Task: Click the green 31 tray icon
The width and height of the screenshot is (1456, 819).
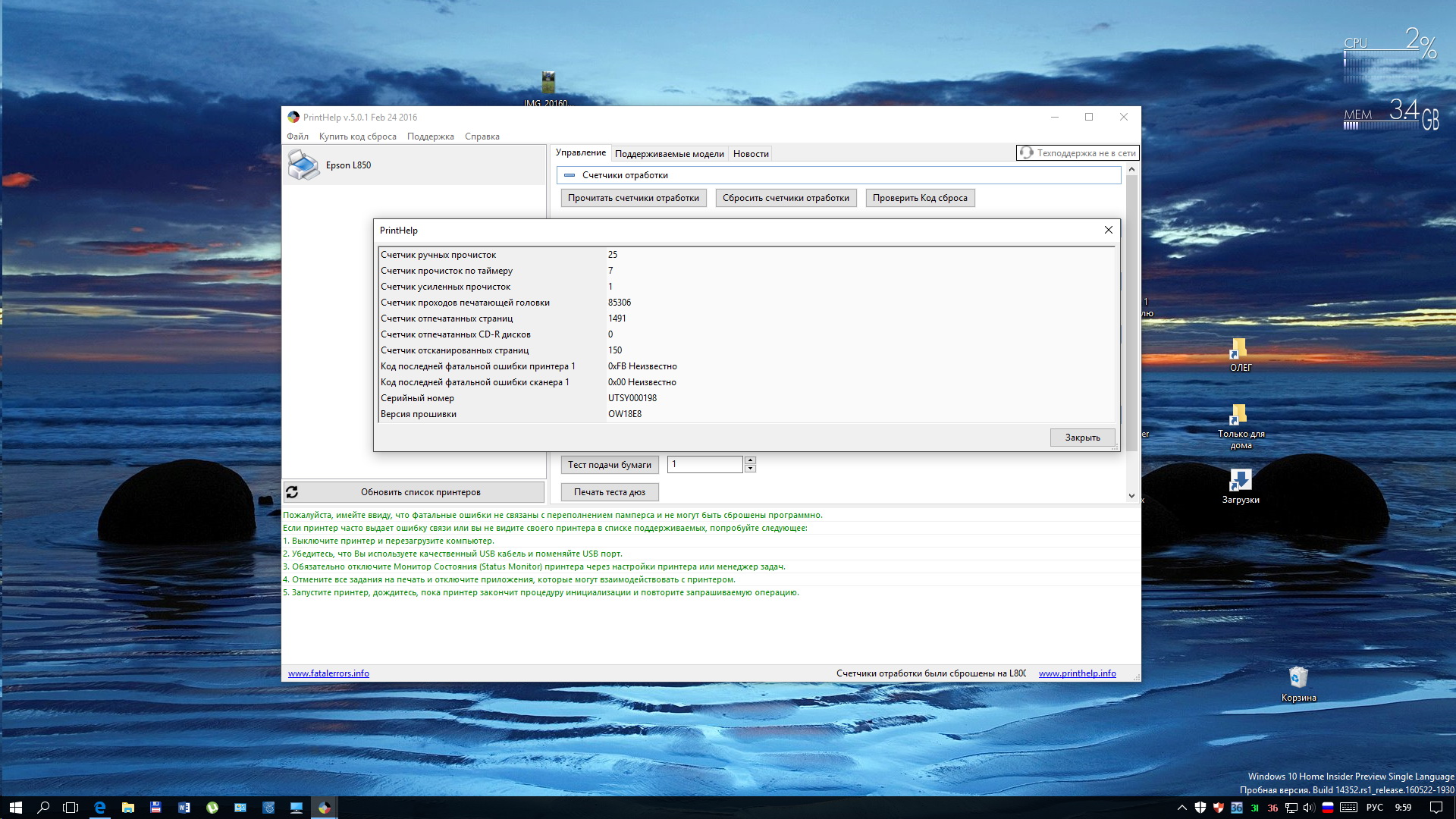Action: [x=1255, y=808]
